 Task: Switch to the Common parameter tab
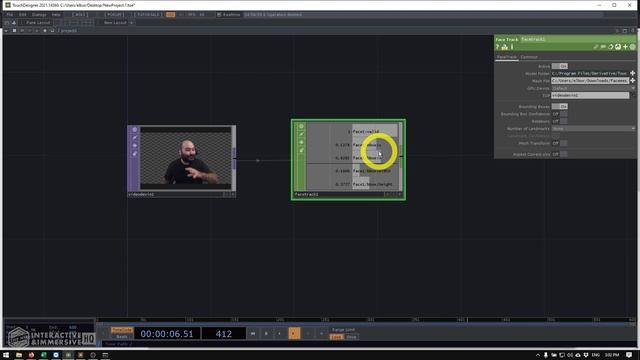[x=529, y=57]
